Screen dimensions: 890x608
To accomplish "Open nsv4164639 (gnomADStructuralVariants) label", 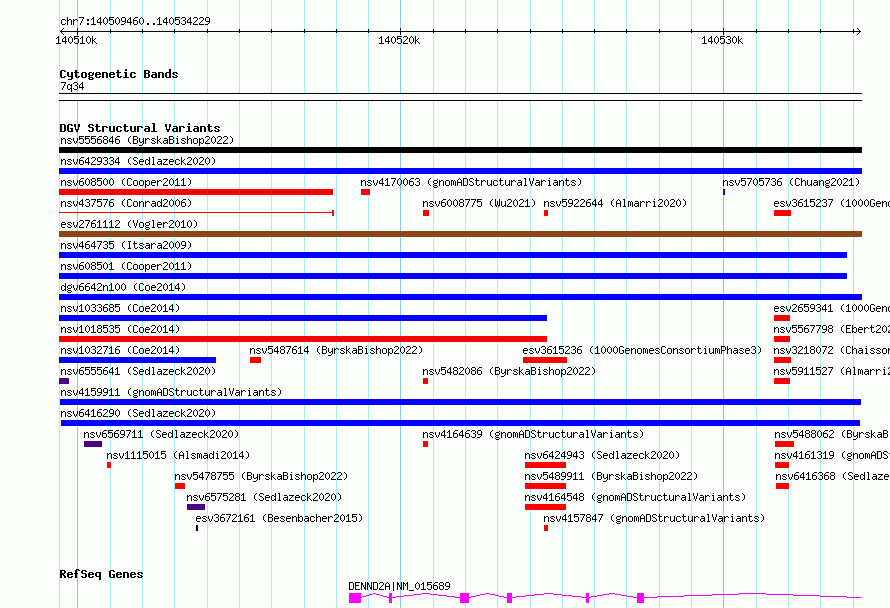I will pos(533,434).
